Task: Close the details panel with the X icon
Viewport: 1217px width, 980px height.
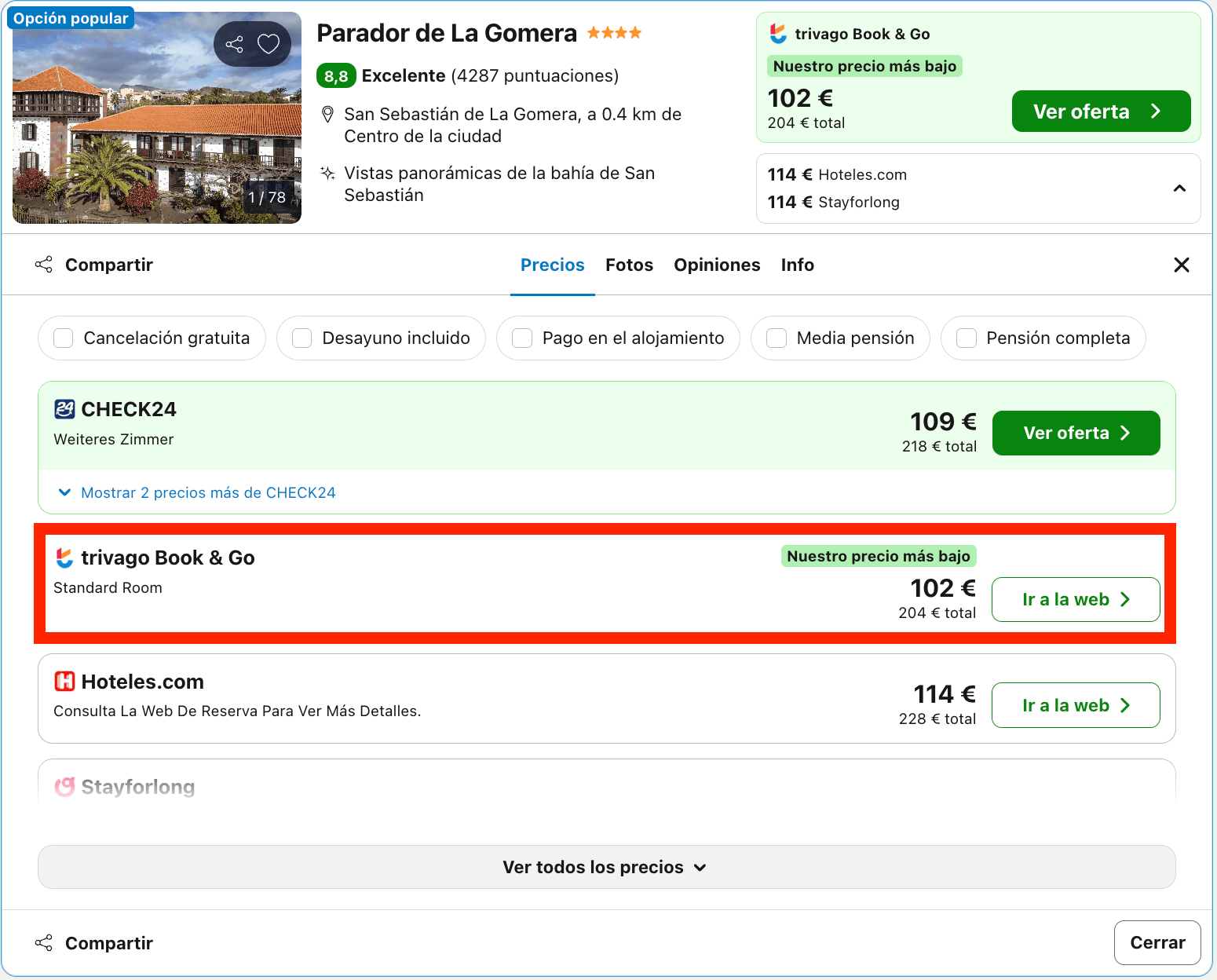Action: [1182, 265]
